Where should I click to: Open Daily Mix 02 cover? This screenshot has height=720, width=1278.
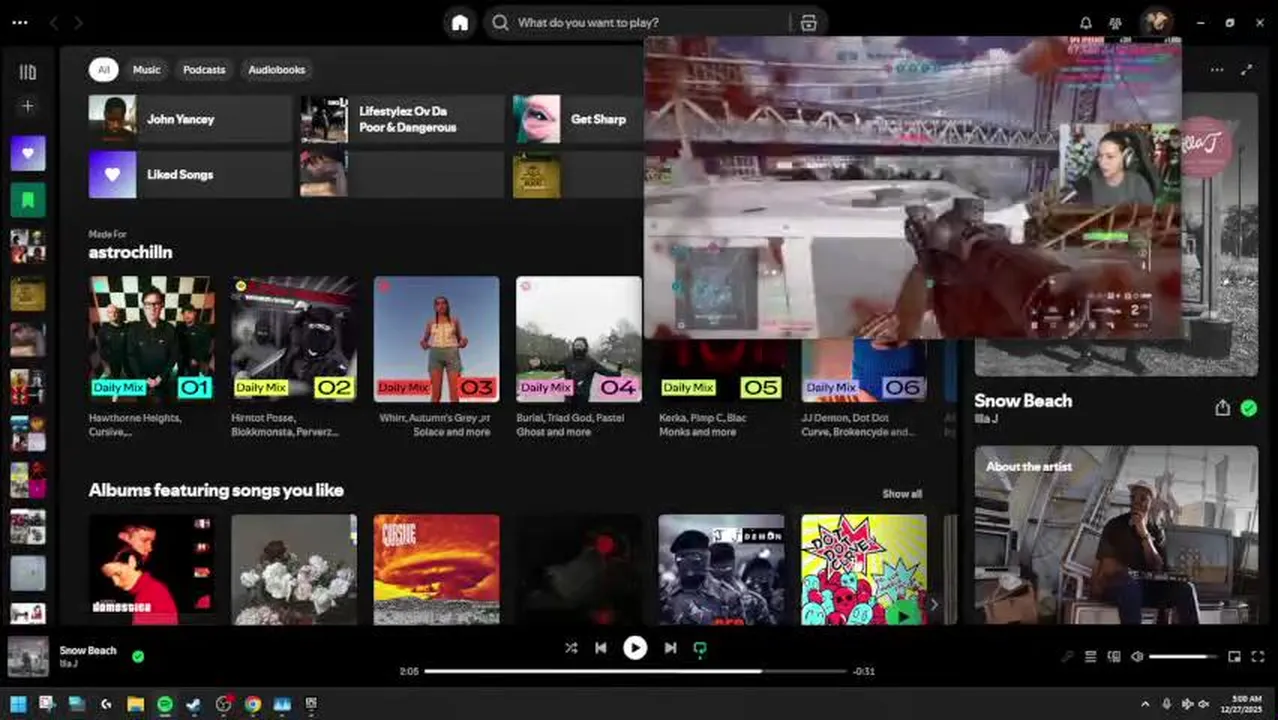click(x=294, y=339)
